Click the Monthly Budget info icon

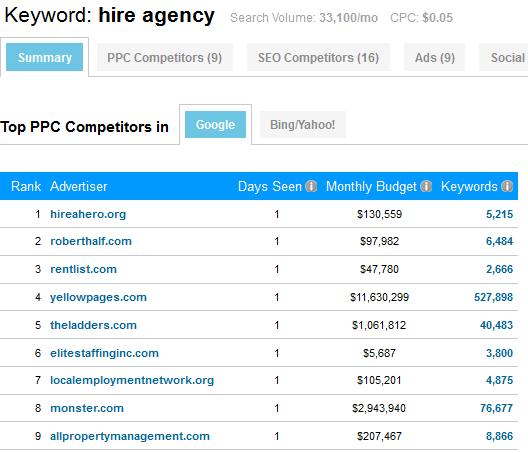tap(426, 186)
